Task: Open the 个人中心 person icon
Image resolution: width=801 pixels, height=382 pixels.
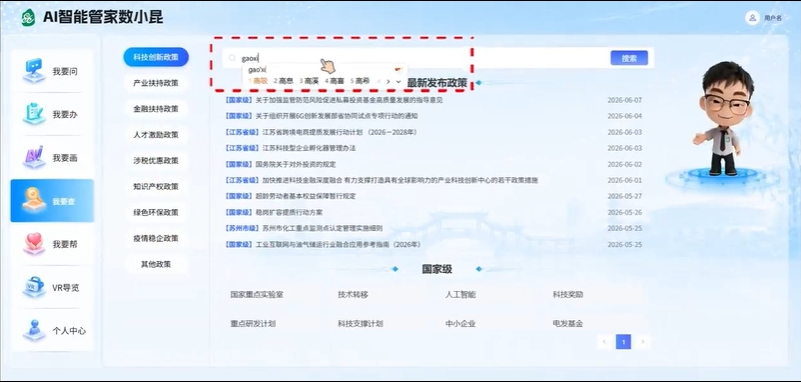Action: (34, 330)
